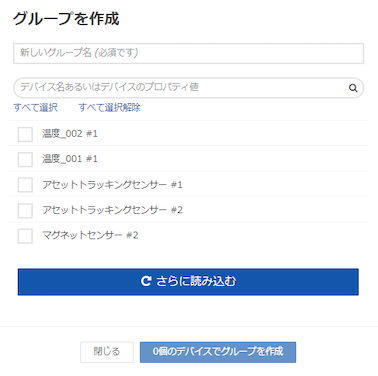378x376 pixels.
Task: Click the グループを作成 dialog heading
Action: (66, 18)
